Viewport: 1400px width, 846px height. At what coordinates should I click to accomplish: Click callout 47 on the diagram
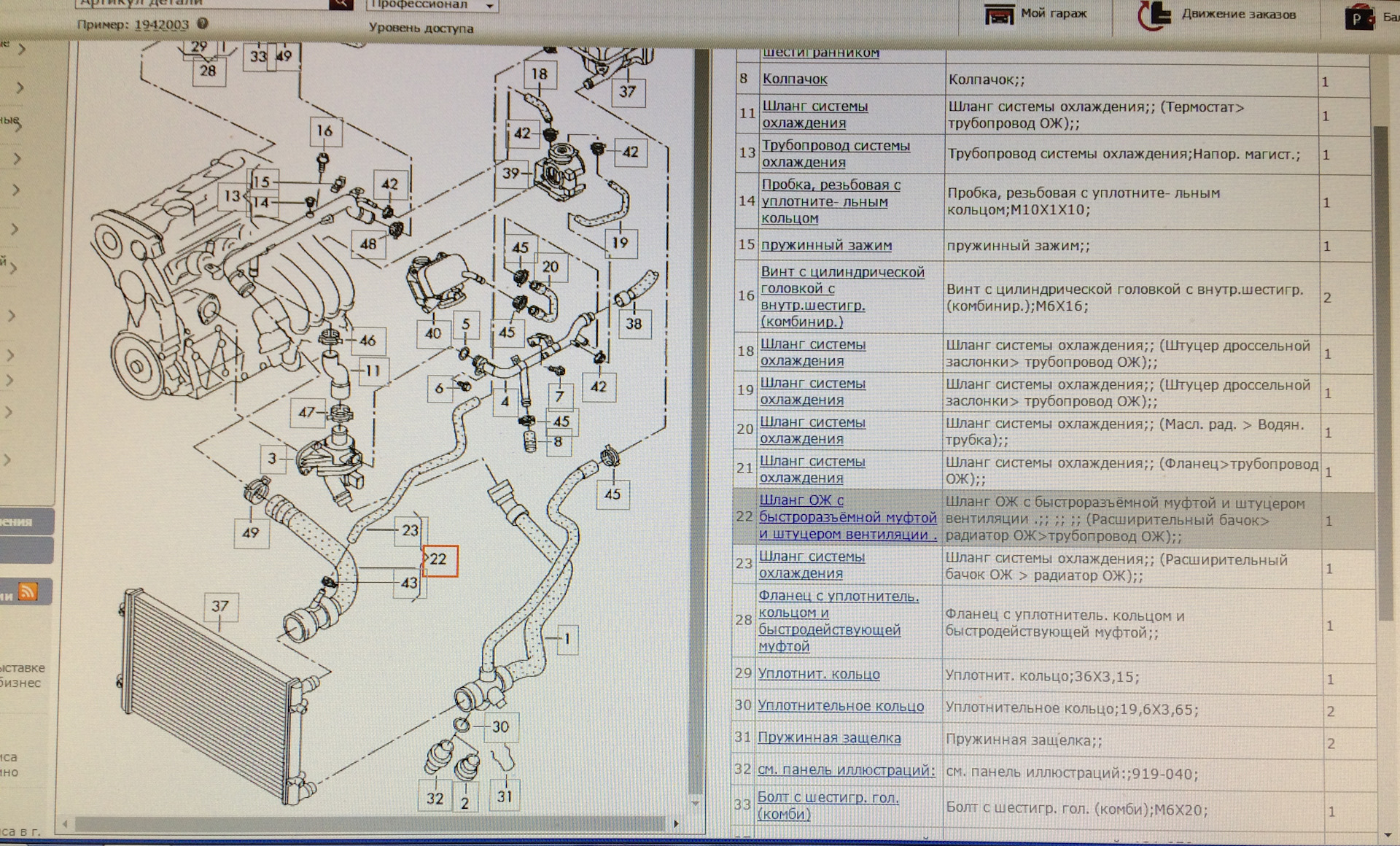tap(306, 412)
